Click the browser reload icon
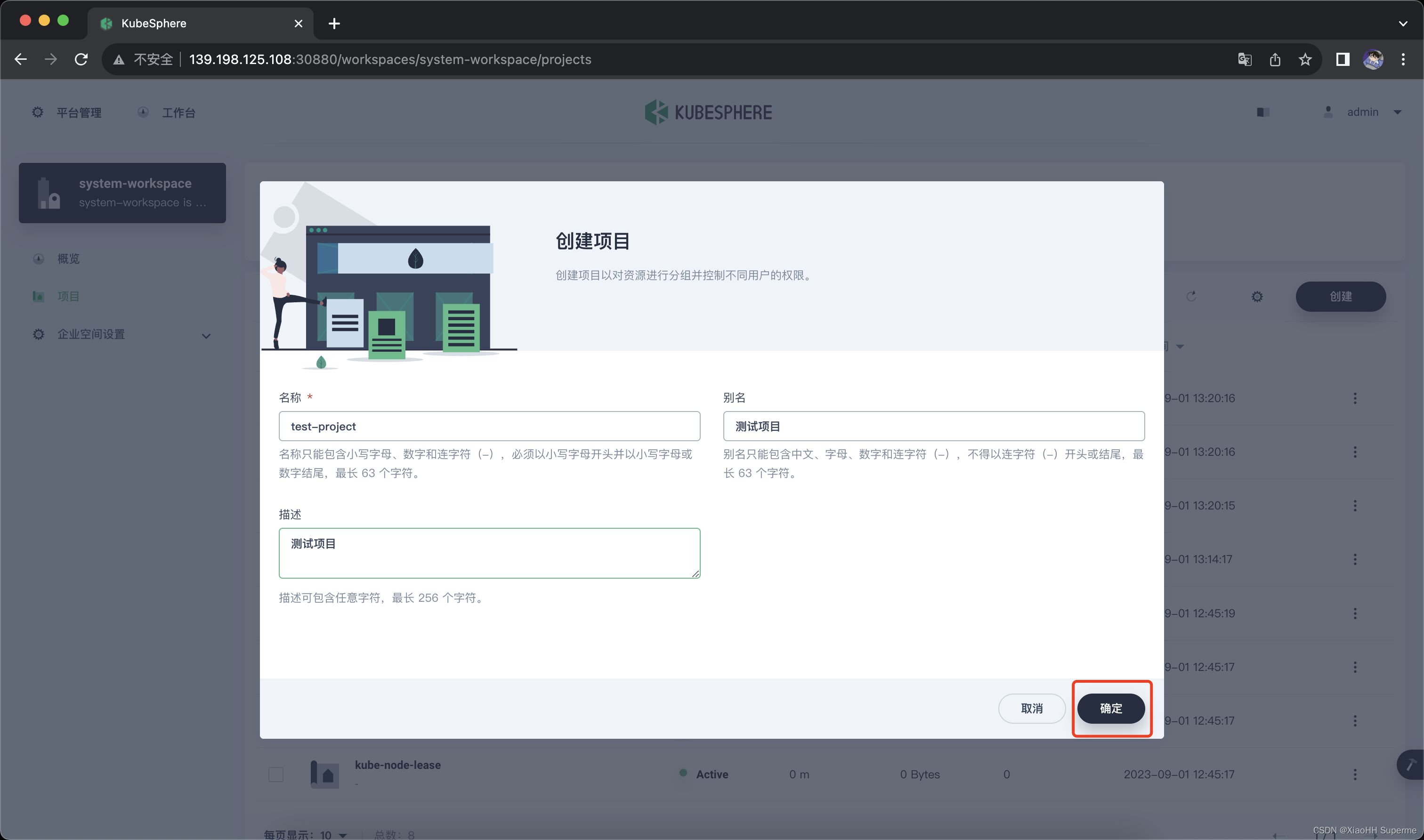The width and height of the screenshot is (1424, 840). (81, 59)
